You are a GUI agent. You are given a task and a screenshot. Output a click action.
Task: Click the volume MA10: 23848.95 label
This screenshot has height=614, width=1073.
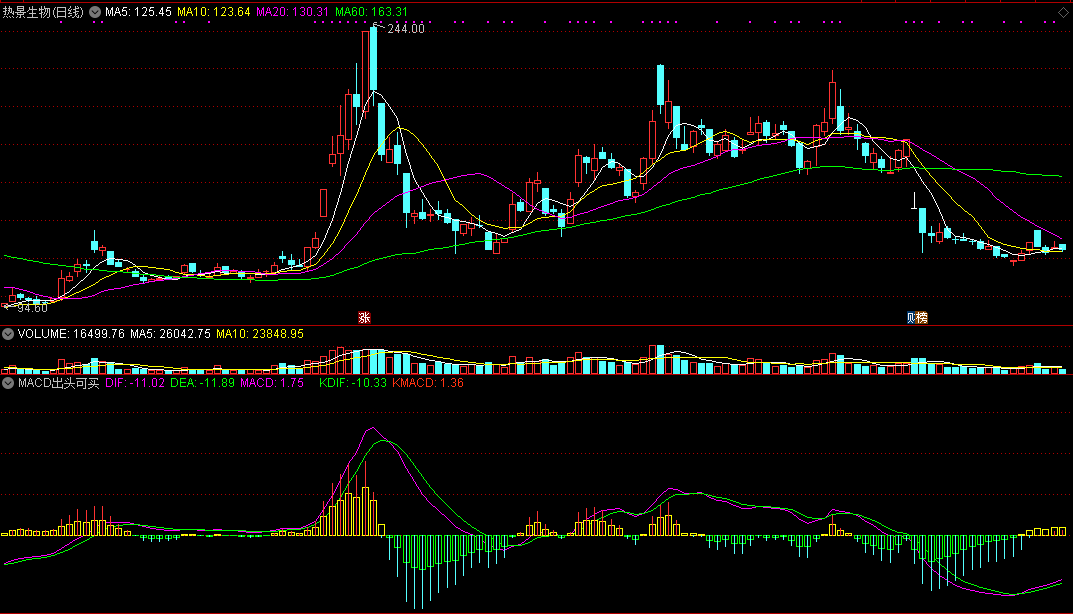tap(260, 334)
